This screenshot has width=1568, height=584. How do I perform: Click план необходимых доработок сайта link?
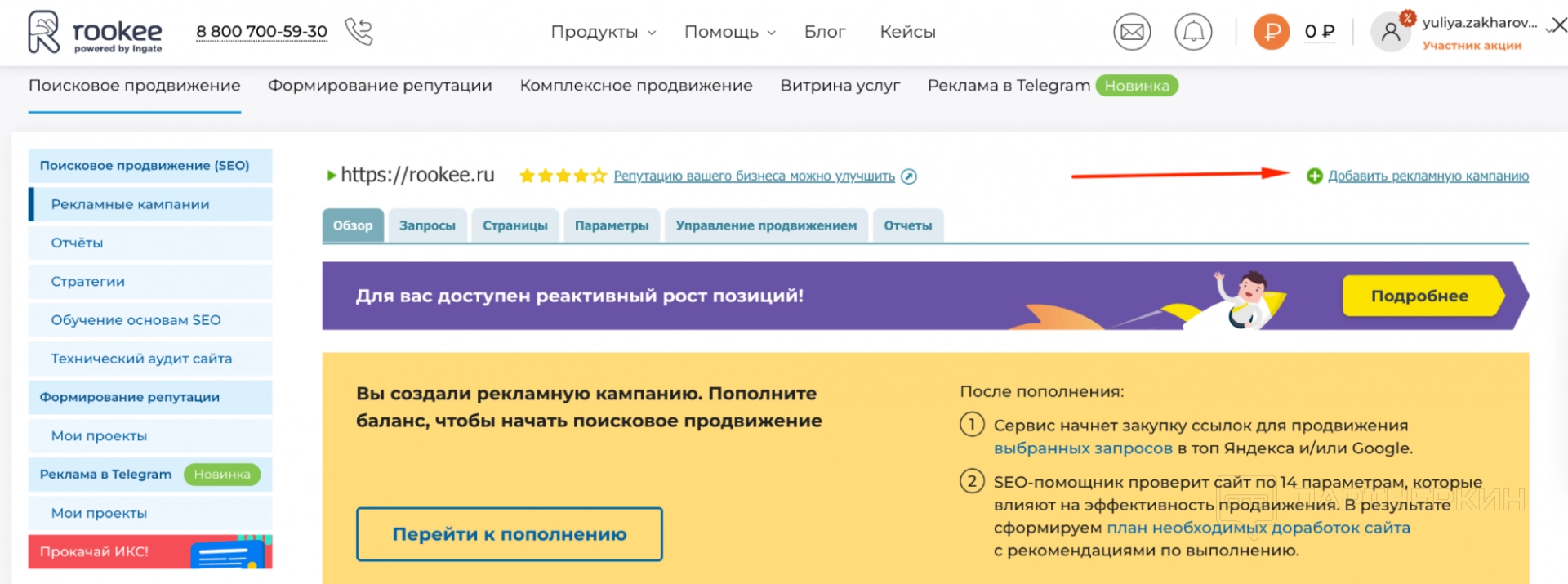tap(1258, 528)
